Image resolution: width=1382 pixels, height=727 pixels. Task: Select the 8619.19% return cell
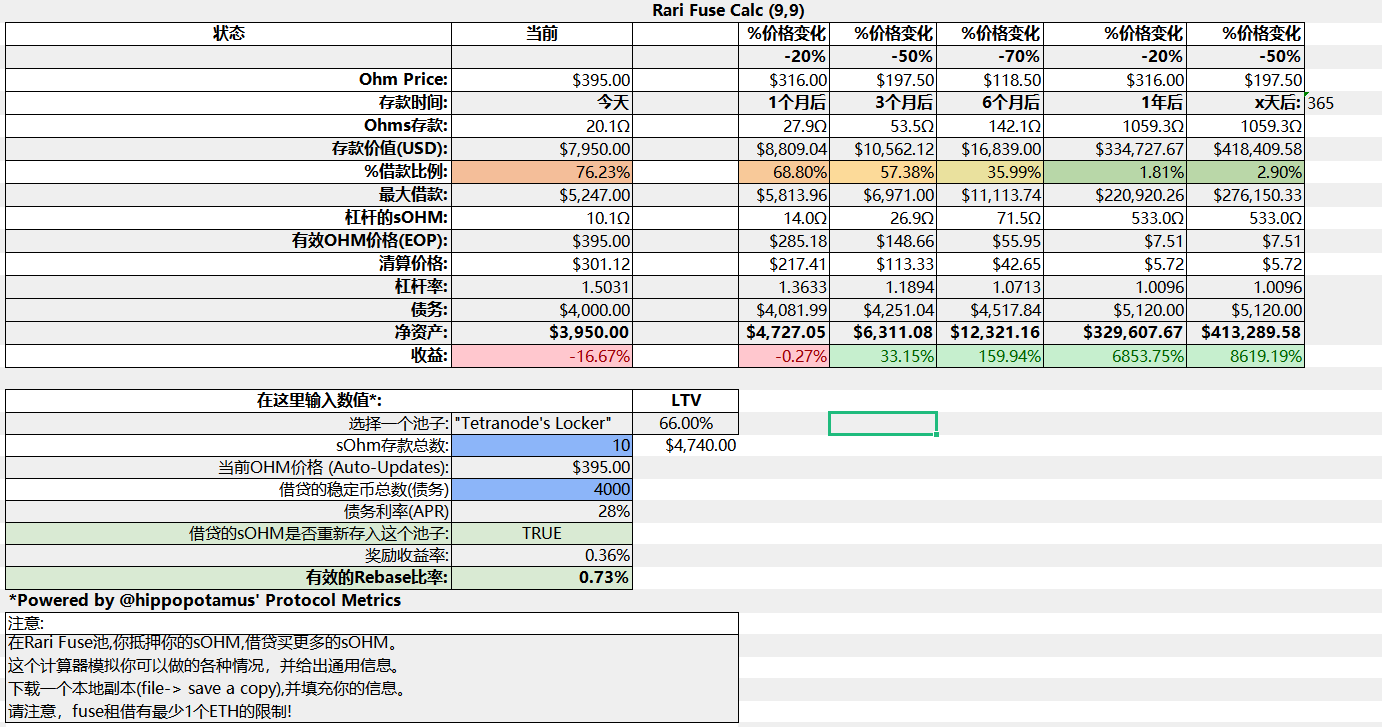(1245, 355)
